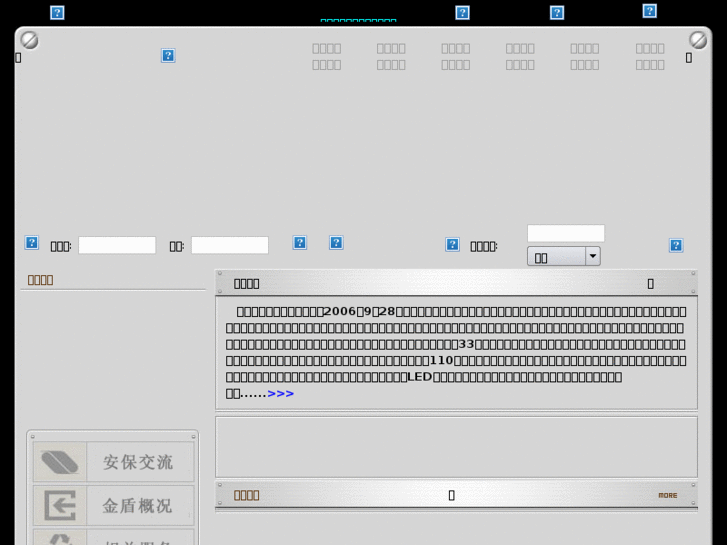The height and width of the screenshot is (545, 727).
Task: Open the fifth header navigation menu item
Action: [584, 57]
